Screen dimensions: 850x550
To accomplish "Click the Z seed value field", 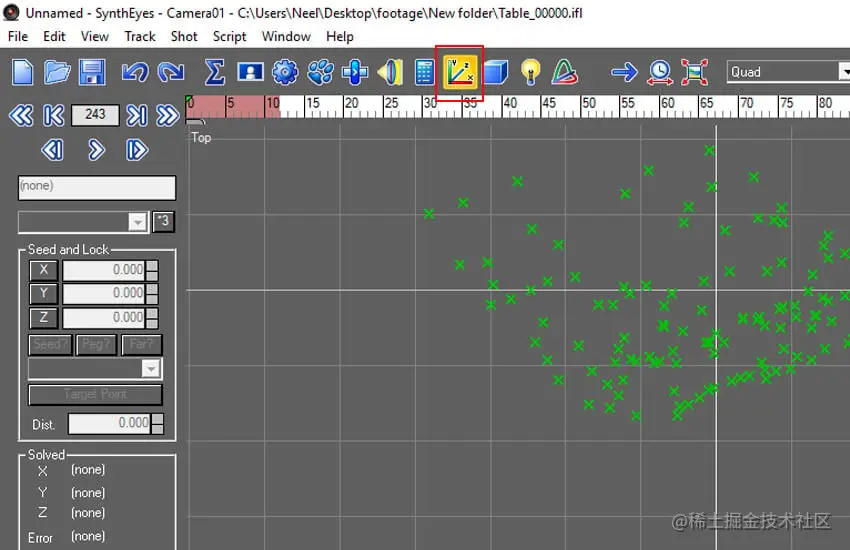I will coord(104,318).
